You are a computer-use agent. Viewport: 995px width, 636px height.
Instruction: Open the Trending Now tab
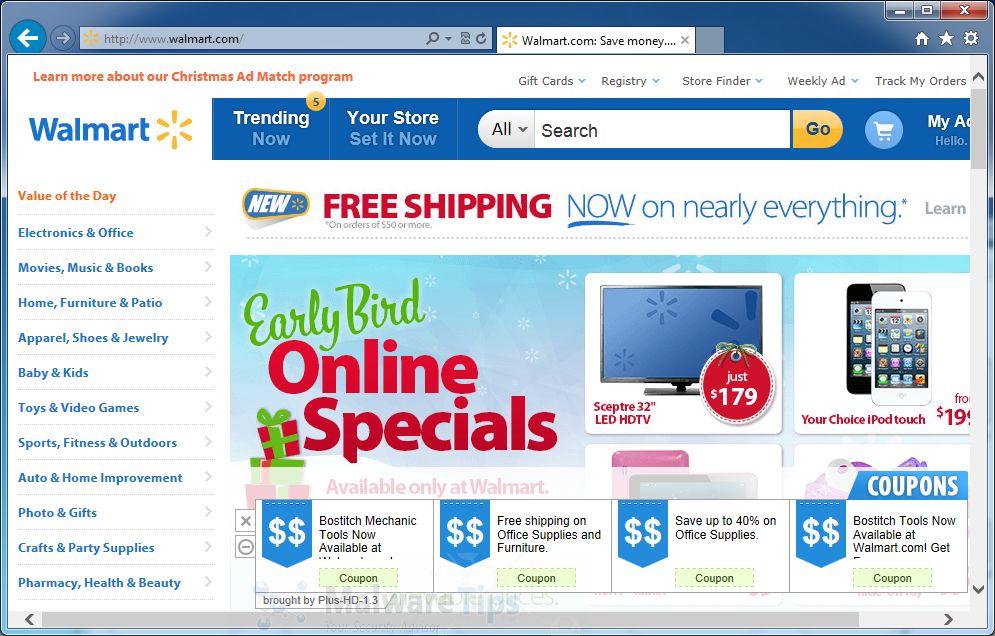click(x=271, y=128)
